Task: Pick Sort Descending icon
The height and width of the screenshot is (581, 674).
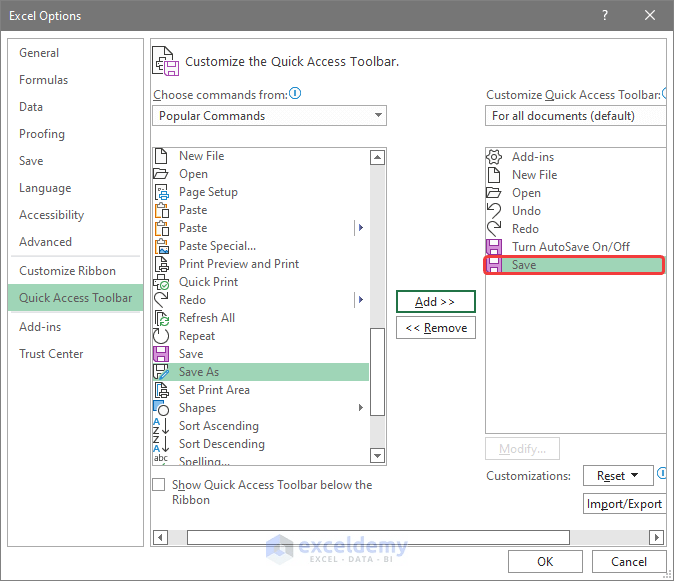Action: (161, 444)
